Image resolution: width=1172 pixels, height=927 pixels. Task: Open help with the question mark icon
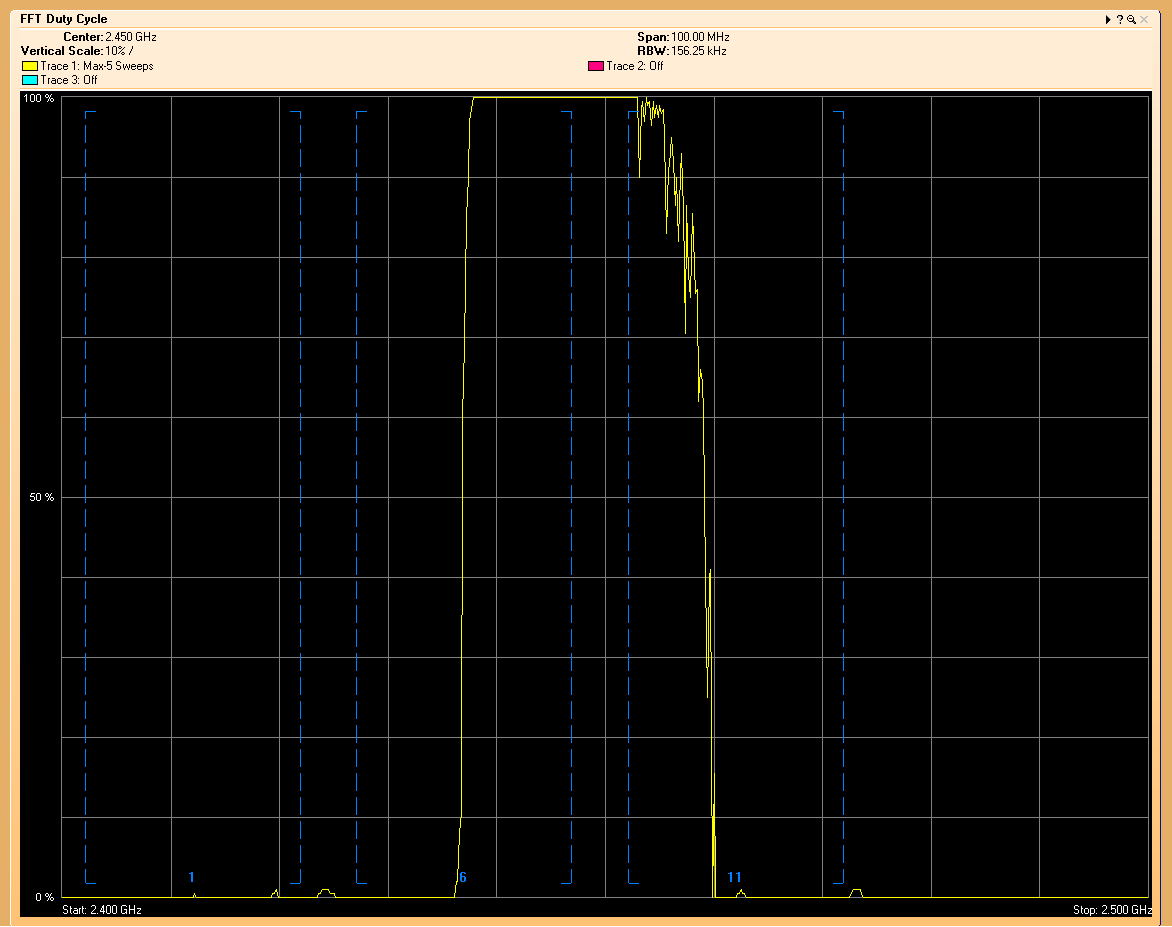[1120, 20]
